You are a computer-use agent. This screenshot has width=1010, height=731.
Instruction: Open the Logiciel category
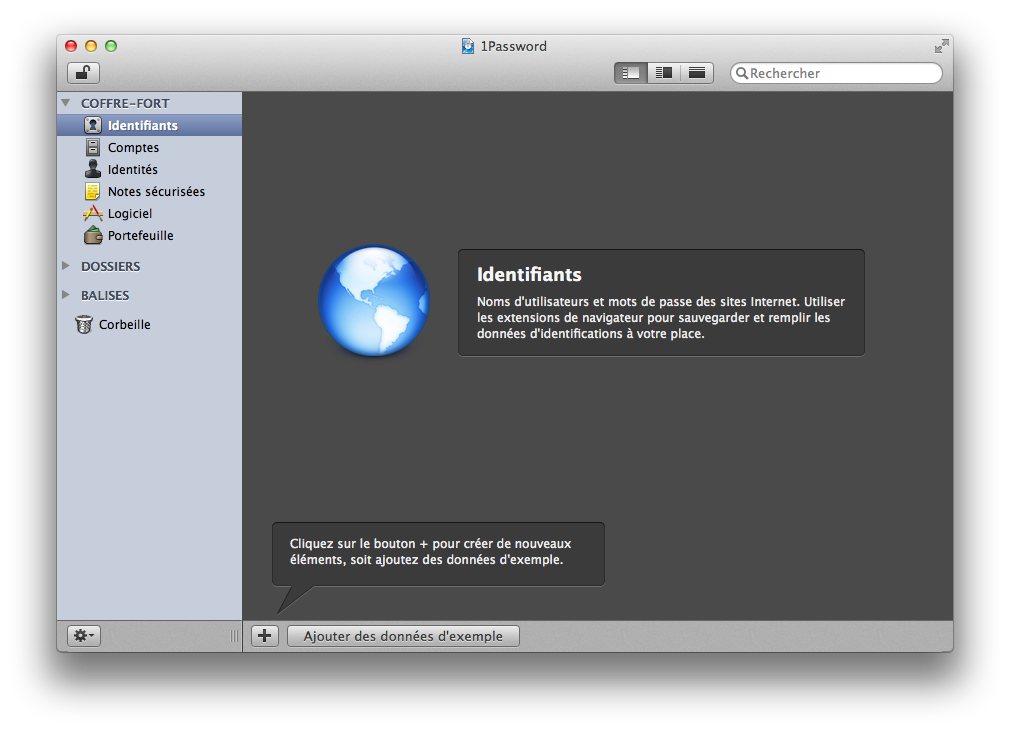149,213
